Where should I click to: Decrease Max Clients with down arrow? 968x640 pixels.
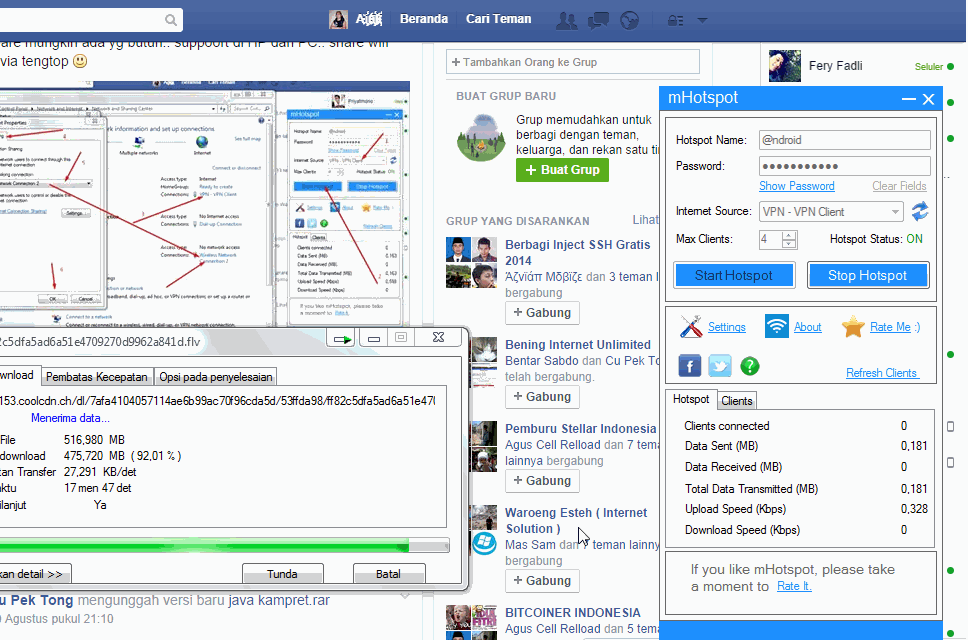tap(788, 244)
